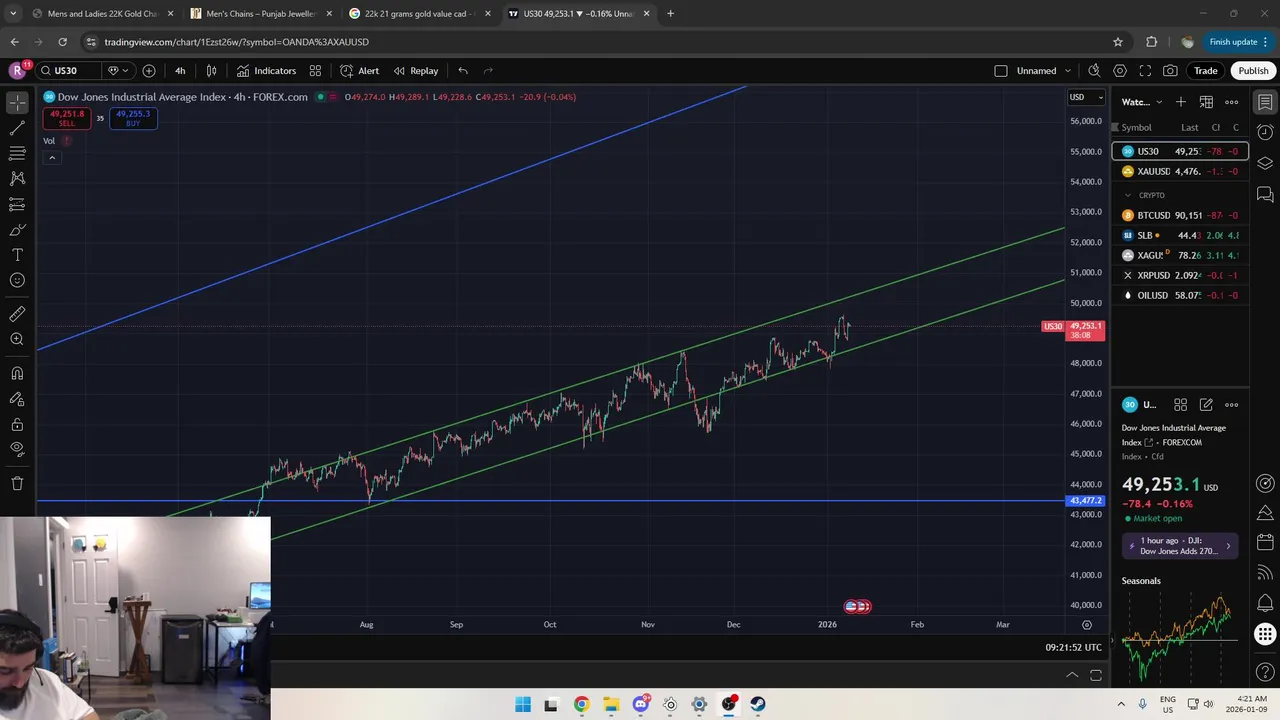Create an Alert from the toolbar
The width and height of the screenshot is (1280, 720).
(359, 71)
